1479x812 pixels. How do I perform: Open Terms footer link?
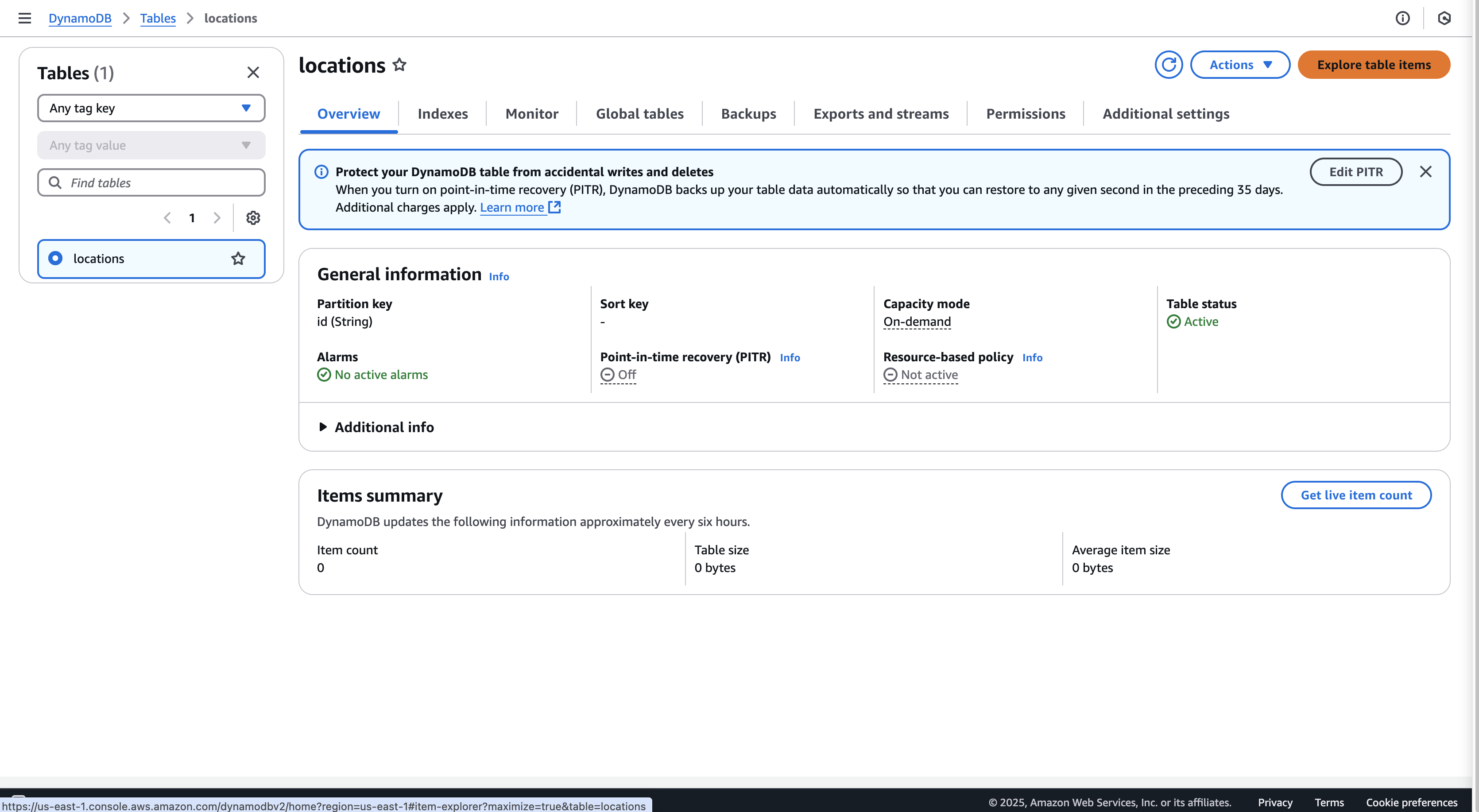1329,802
